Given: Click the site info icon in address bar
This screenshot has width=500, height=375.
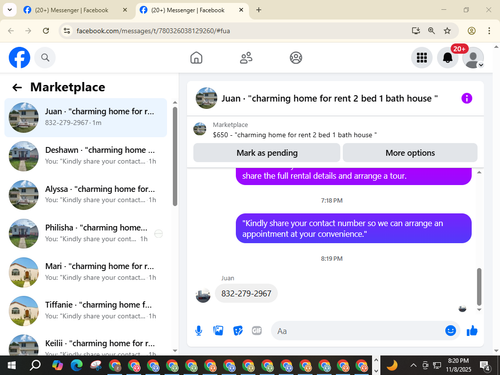Looking at the screenshot, I should tap(67, 31).
